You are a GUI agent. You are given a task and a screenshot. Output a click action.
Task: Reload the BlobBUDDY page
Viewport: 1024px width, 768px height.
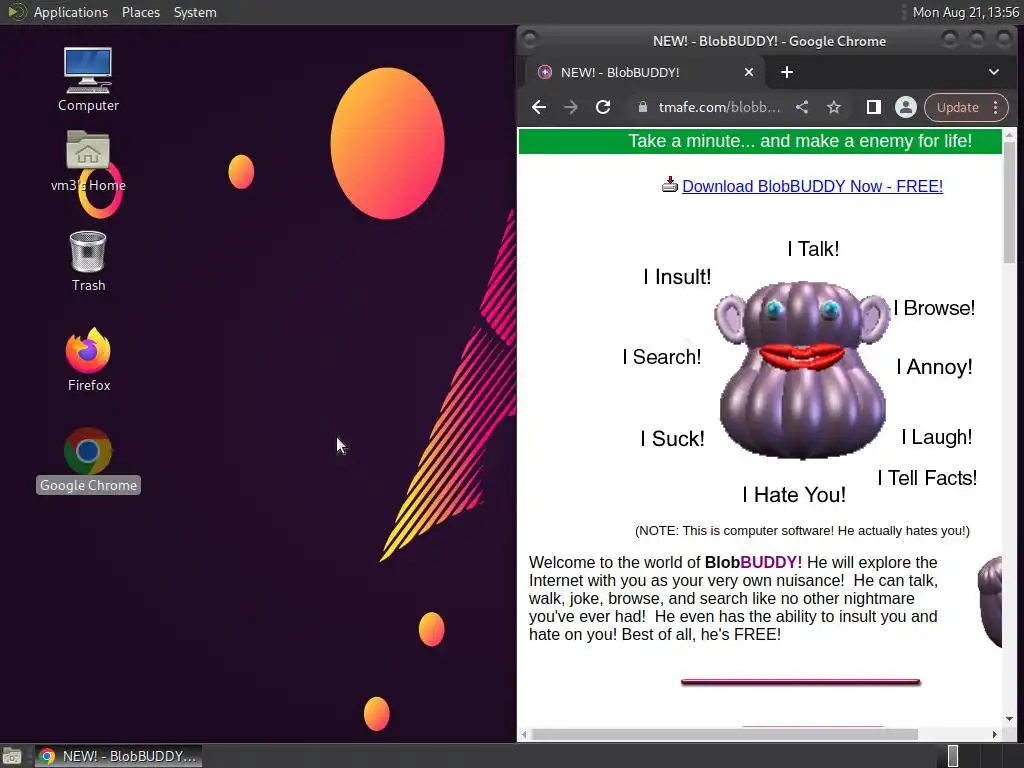603,107
